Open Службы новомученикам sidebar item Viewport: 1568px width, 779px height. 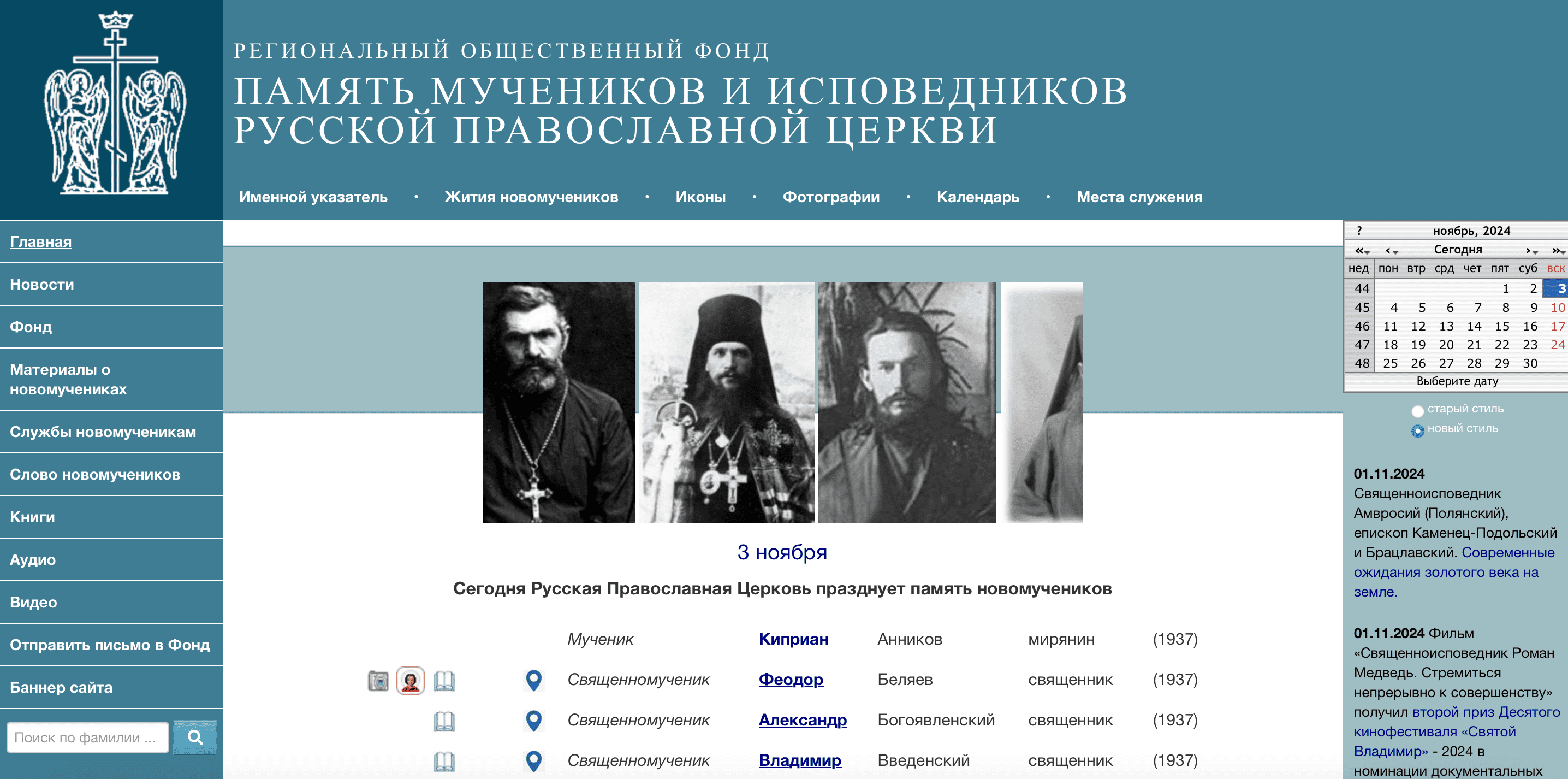[x=111, y=432]
